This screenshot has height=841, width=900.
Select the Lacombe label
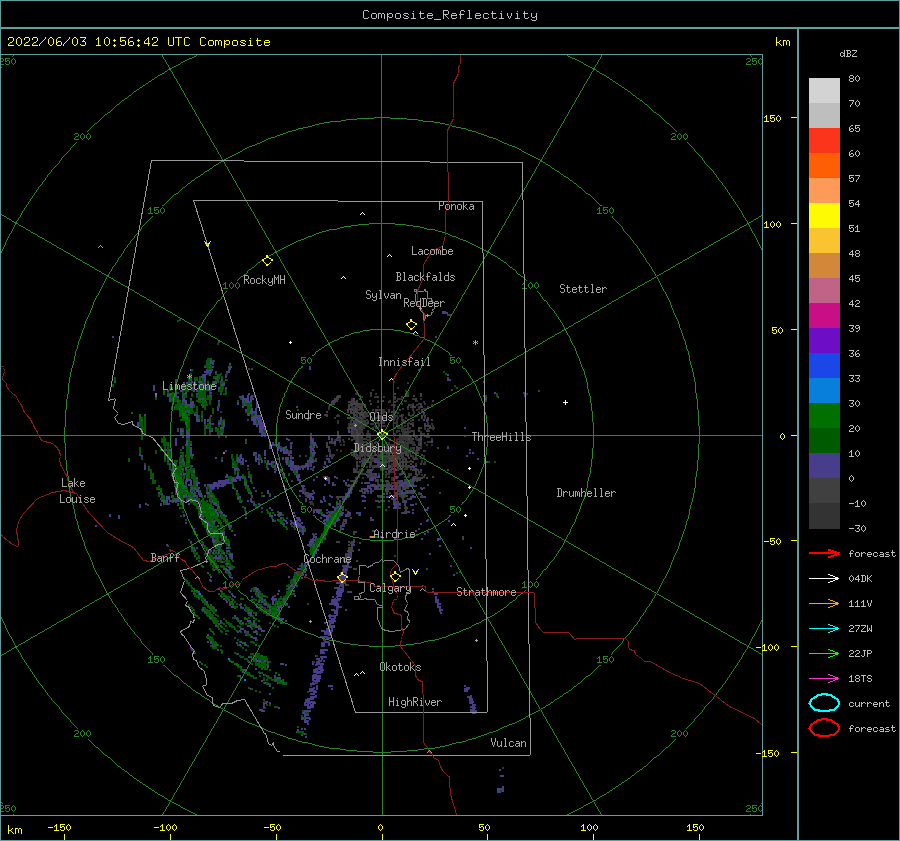432,251
